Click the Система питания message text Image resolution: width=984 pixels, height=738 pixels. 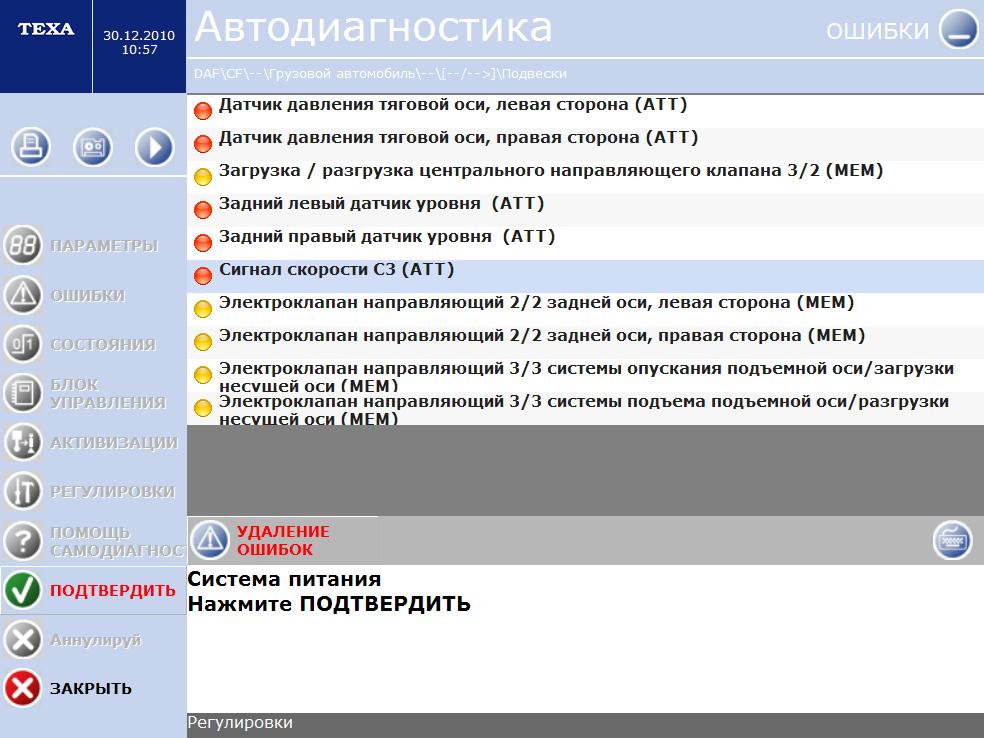pos(284,579)
